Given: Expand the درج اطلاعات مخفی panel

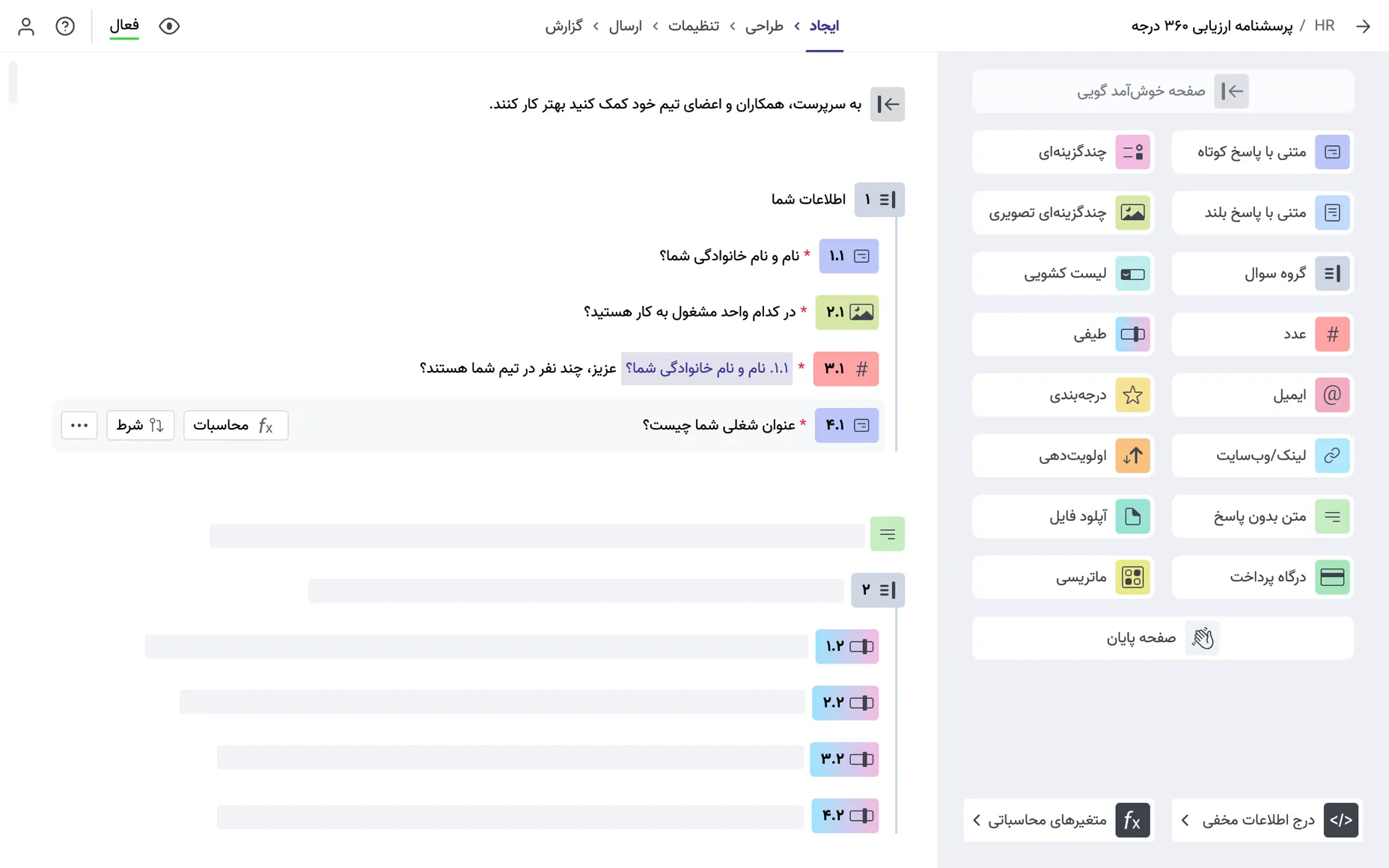Looking at the screenshot, I should [1266, 820].
